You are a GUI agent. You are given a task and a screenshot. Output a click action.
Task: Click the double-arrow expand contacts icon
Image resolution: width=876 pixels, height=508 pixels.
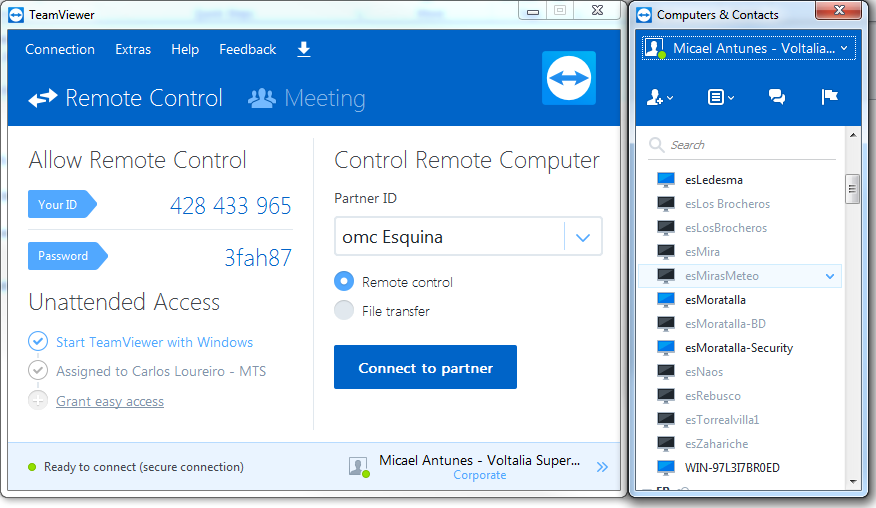pyautogui.click(x=602, y=467)
